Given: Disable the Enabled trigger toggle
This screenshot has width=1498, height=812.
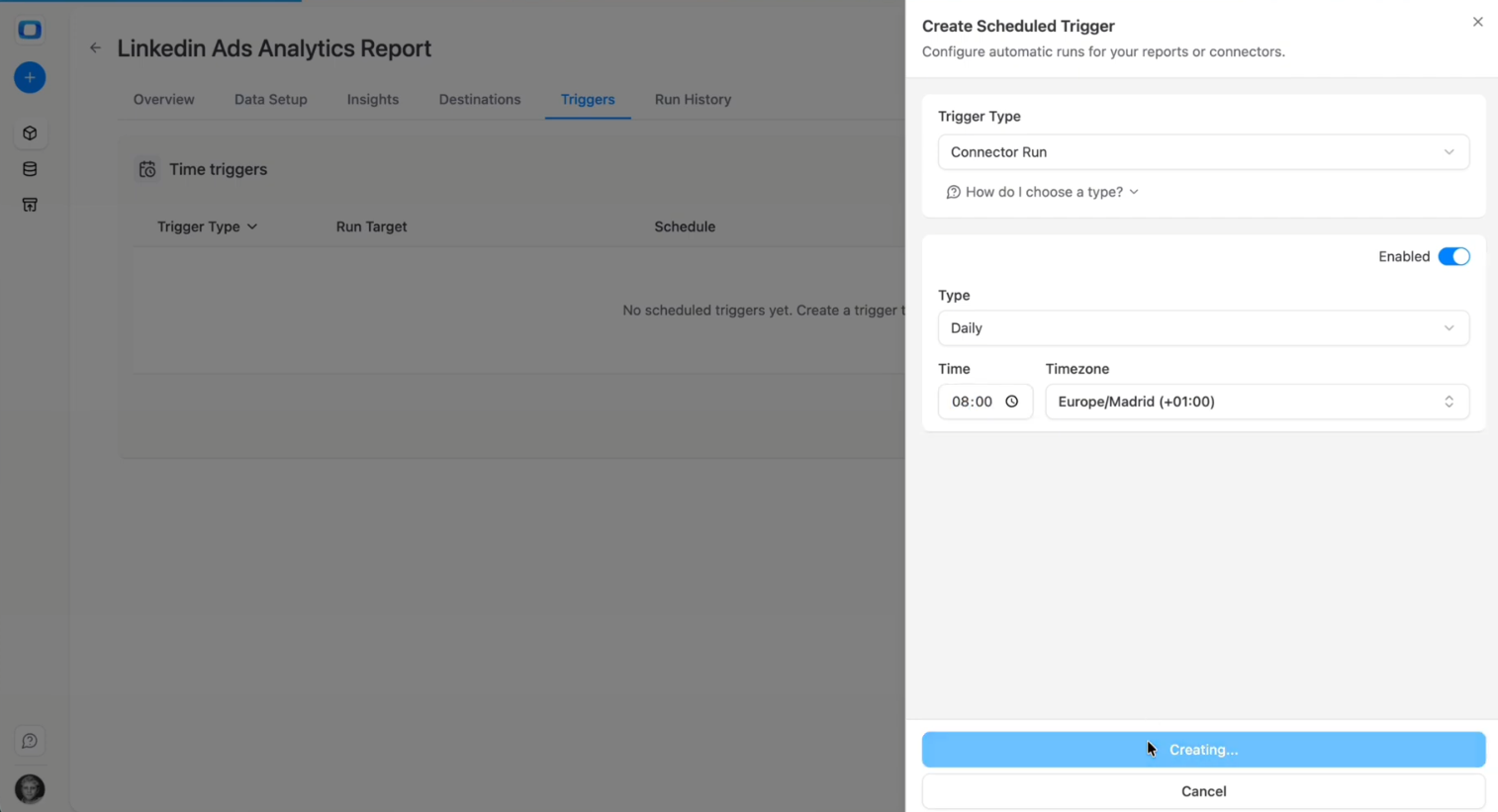Looking at the screenshot, I should 1453,256.
